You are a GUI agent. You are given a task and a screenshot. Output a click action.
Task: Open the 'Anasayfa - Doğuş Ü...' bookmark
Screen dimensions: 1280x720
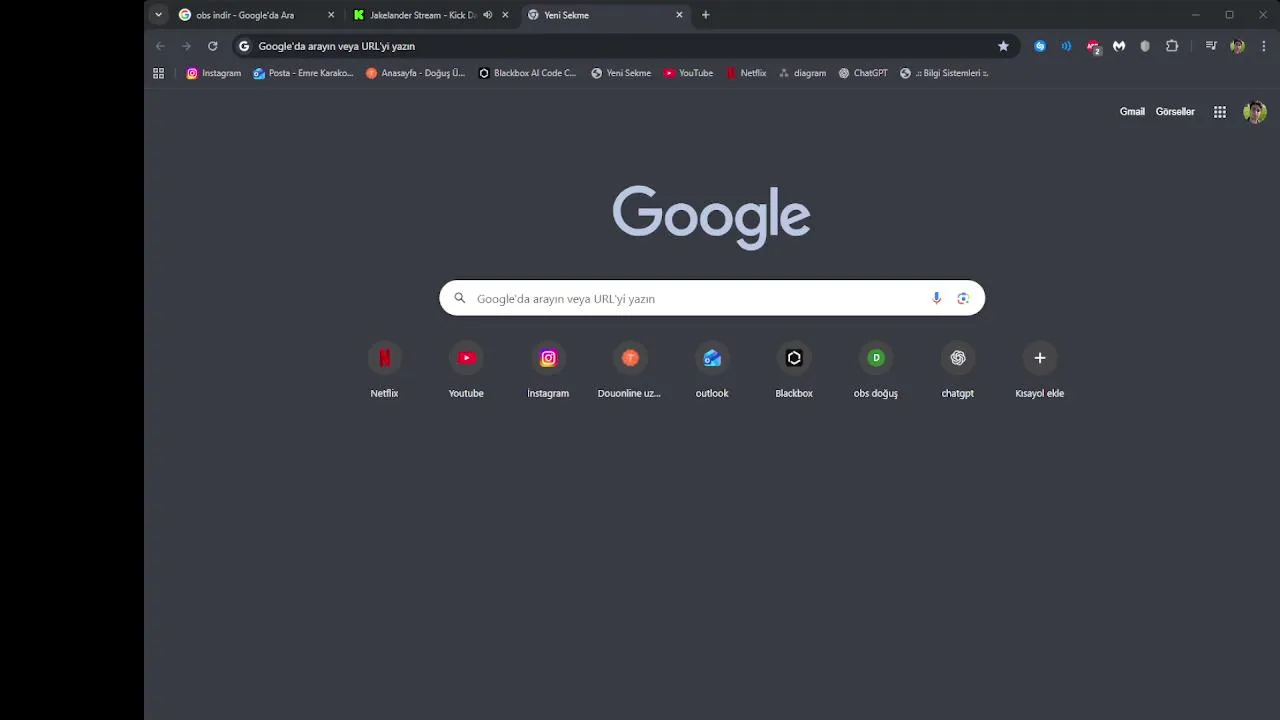coord(415,73)
